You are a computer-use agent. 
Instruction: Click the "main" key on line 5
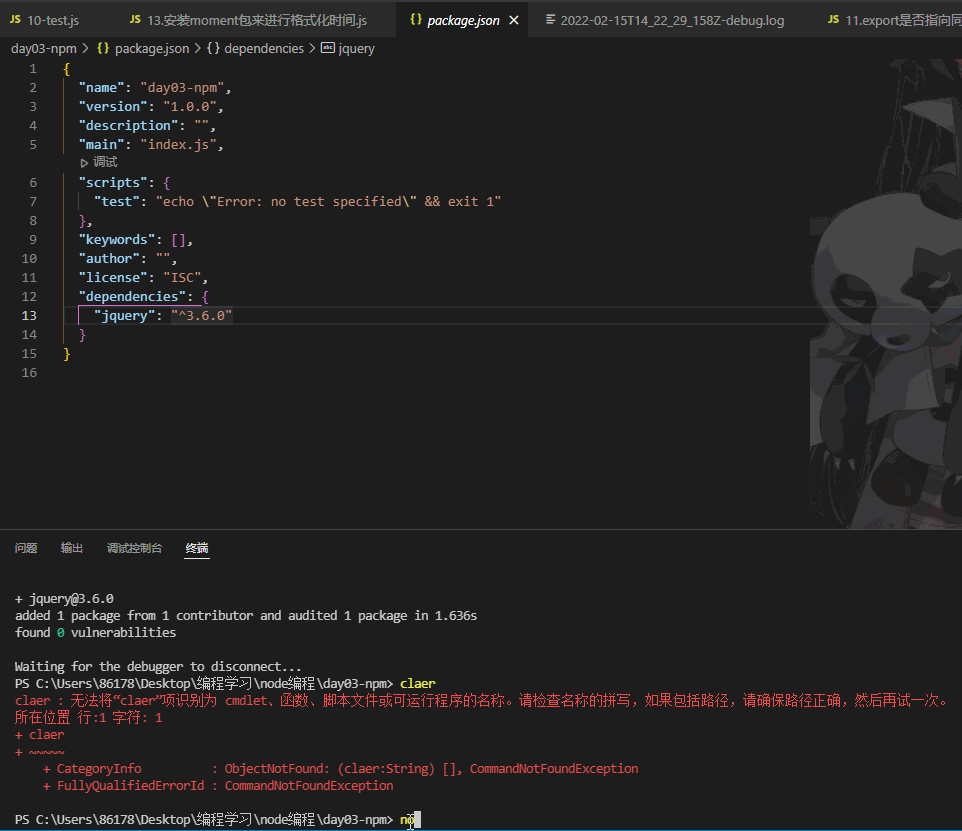(101, 145)
